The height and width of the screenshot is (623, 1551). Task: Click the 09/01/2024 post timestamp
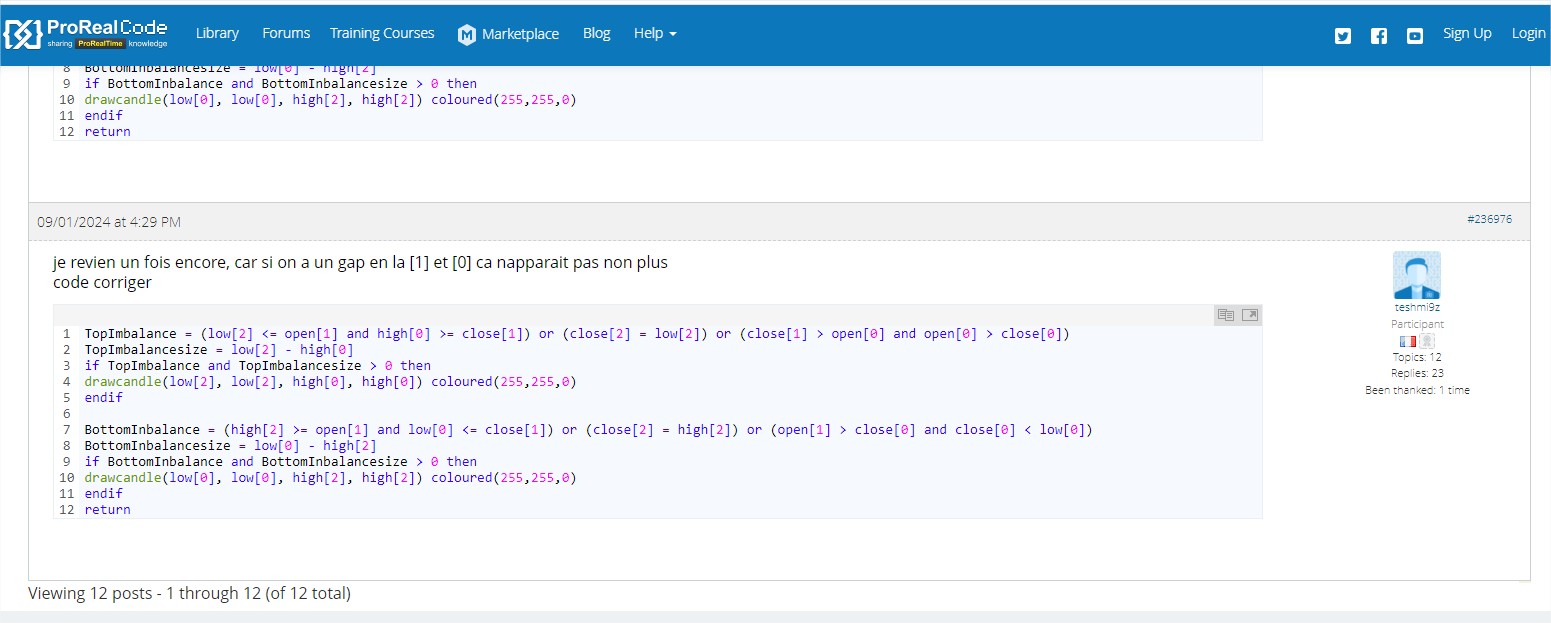pos(109,222)
